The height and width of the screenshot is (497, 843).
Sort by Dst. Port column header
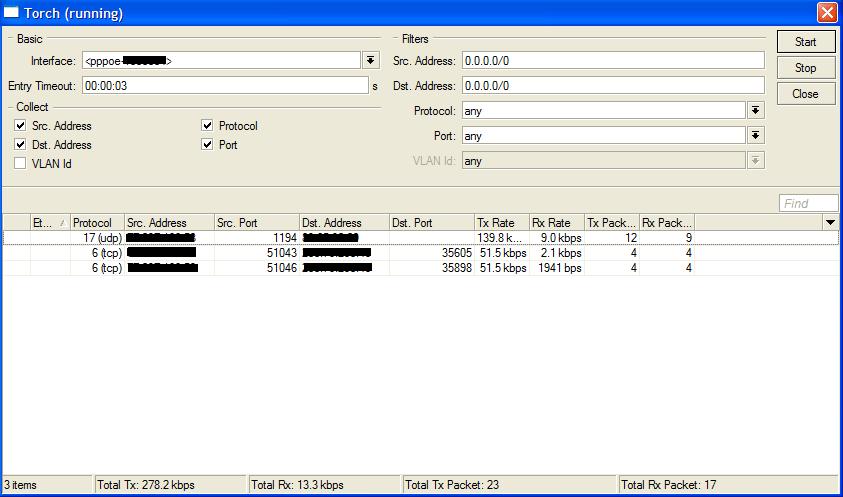tap(432, 223)
